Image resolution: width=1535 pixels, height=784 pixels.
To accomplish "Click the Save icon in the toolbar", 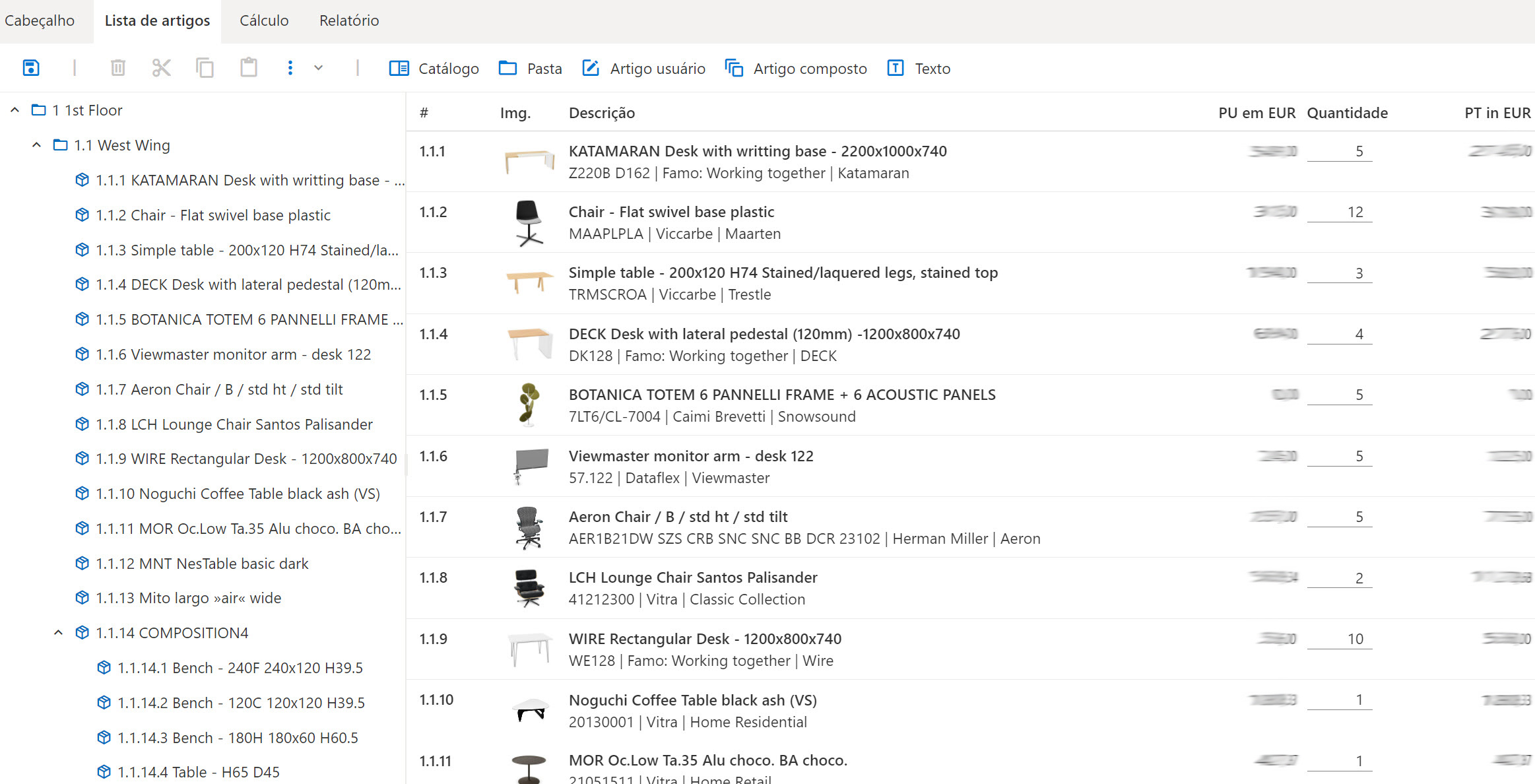I will click(31, 68).
